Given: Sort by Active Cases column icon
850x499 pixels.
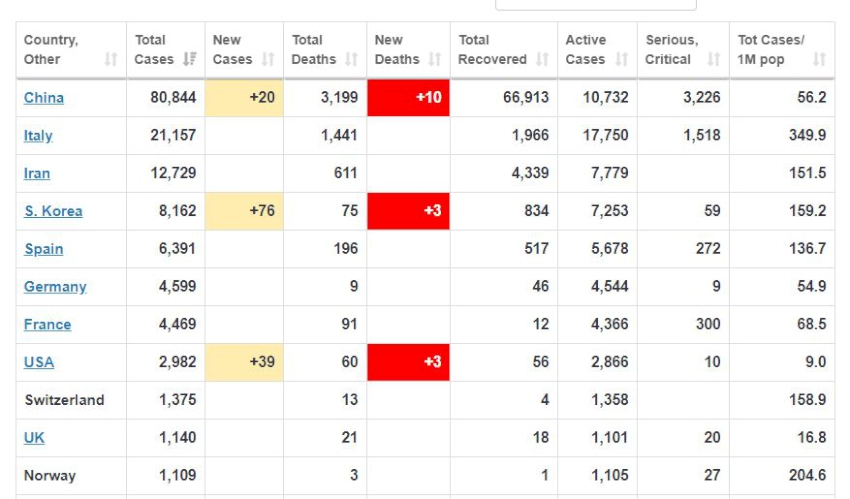Looking at the screenshot, I should point(620,60).
